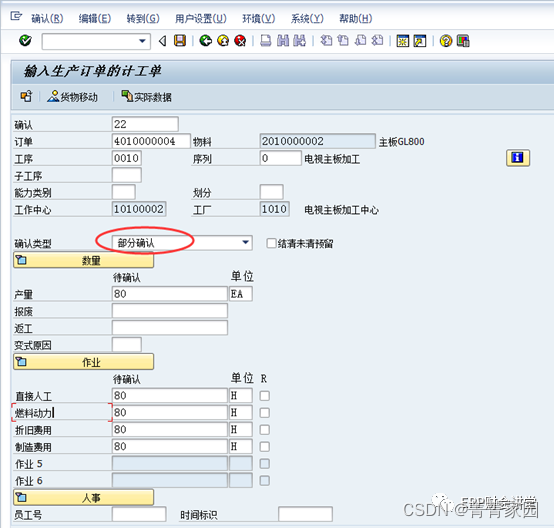
Task: Toggle the R checkbox for 作业 5
Action: point(265,463)
